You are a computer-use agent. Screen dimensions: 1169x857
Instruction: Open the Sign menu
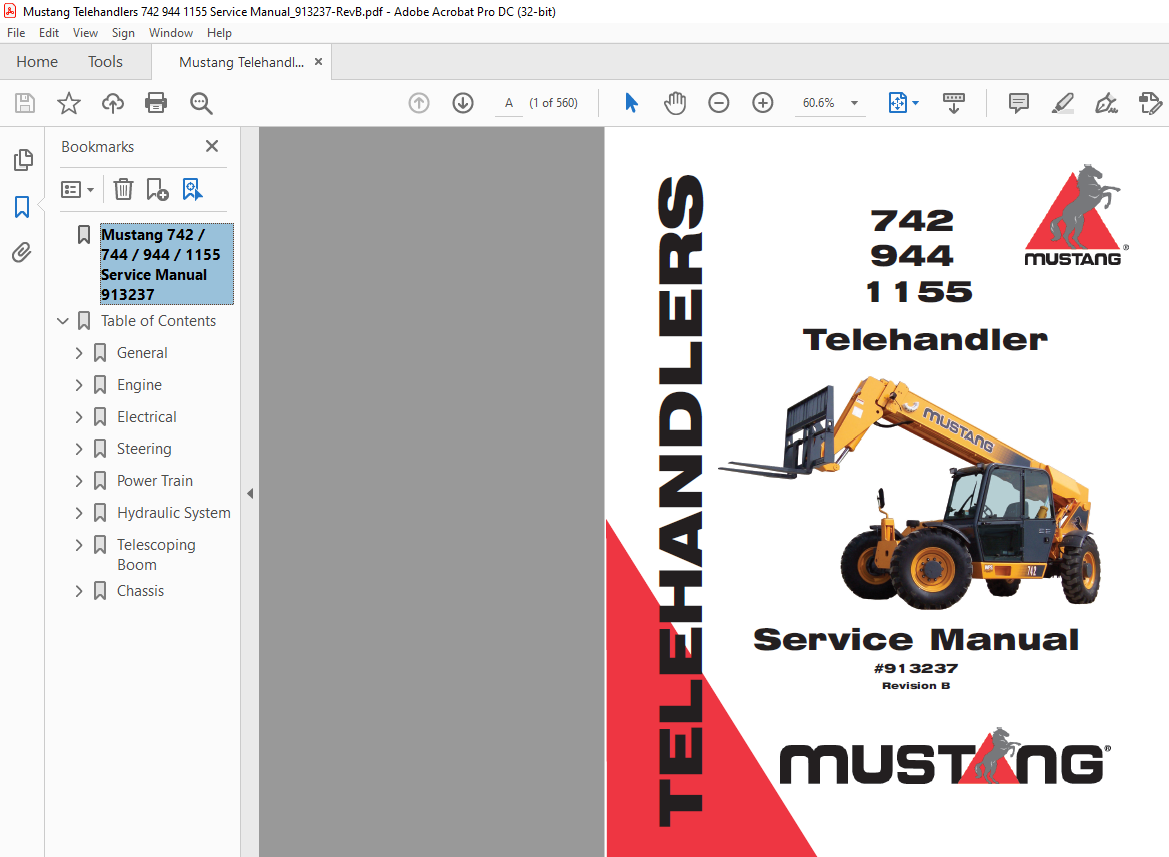tap(123, 33)
